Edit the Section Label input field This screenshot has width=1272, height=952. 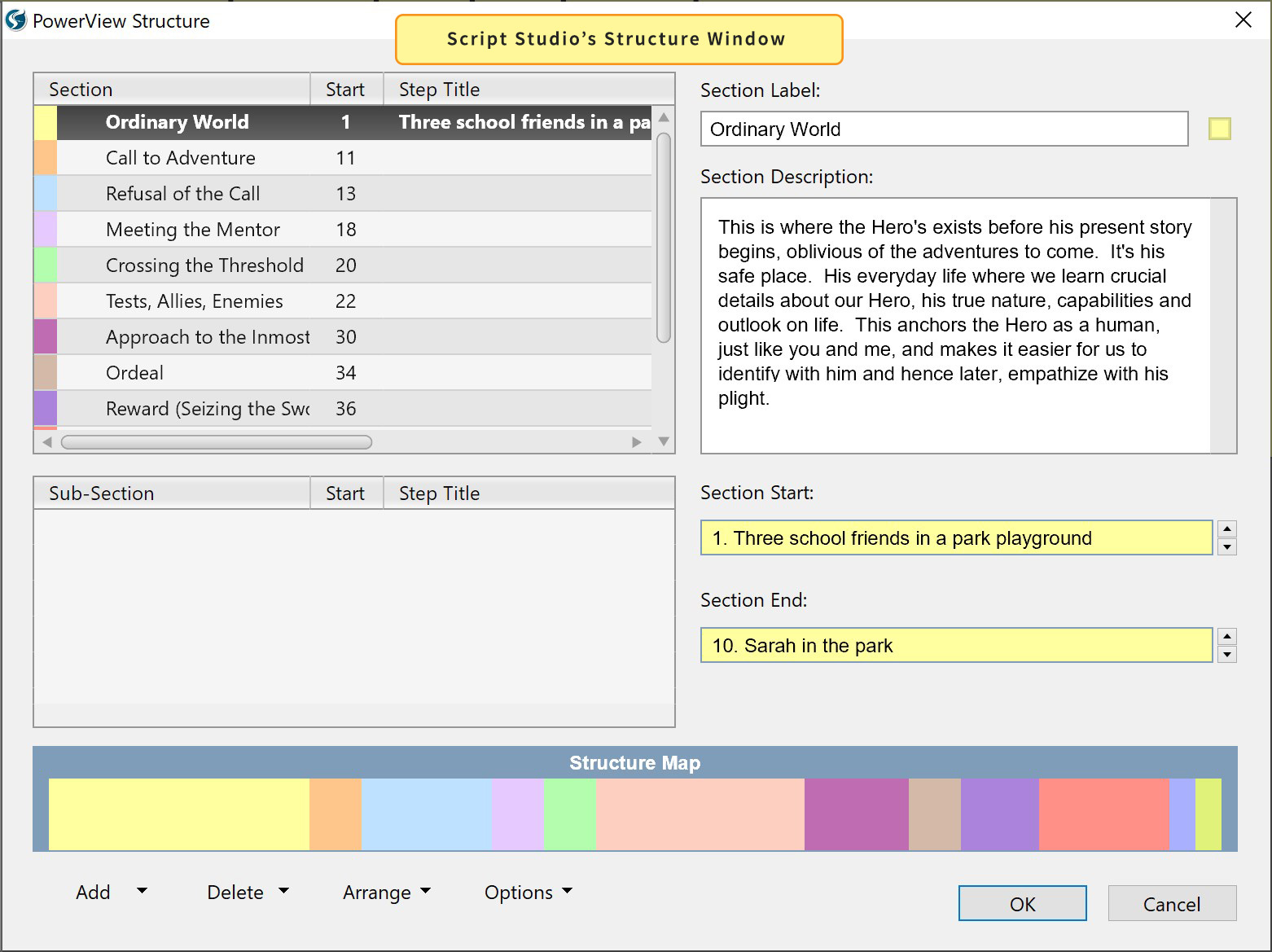[944, 129]
